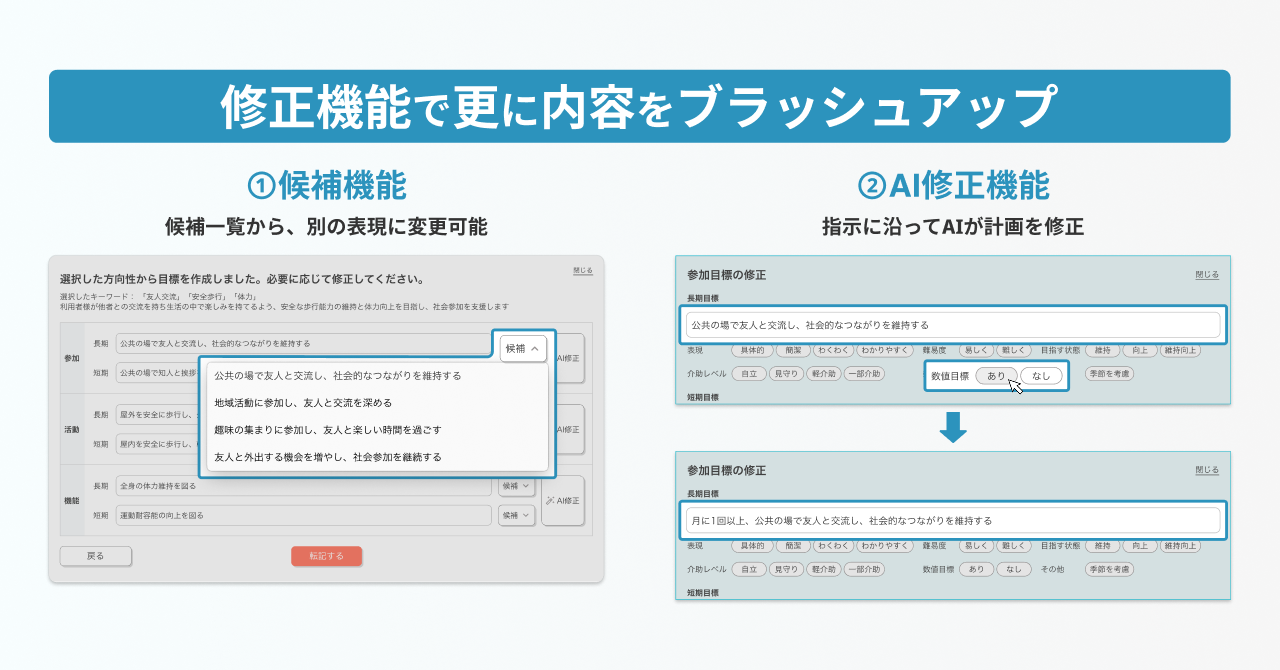The image size is (1280, 670).
Task: Toggle 向上 chip in upper 修正 panel
Action: (x=1141, y=350)
